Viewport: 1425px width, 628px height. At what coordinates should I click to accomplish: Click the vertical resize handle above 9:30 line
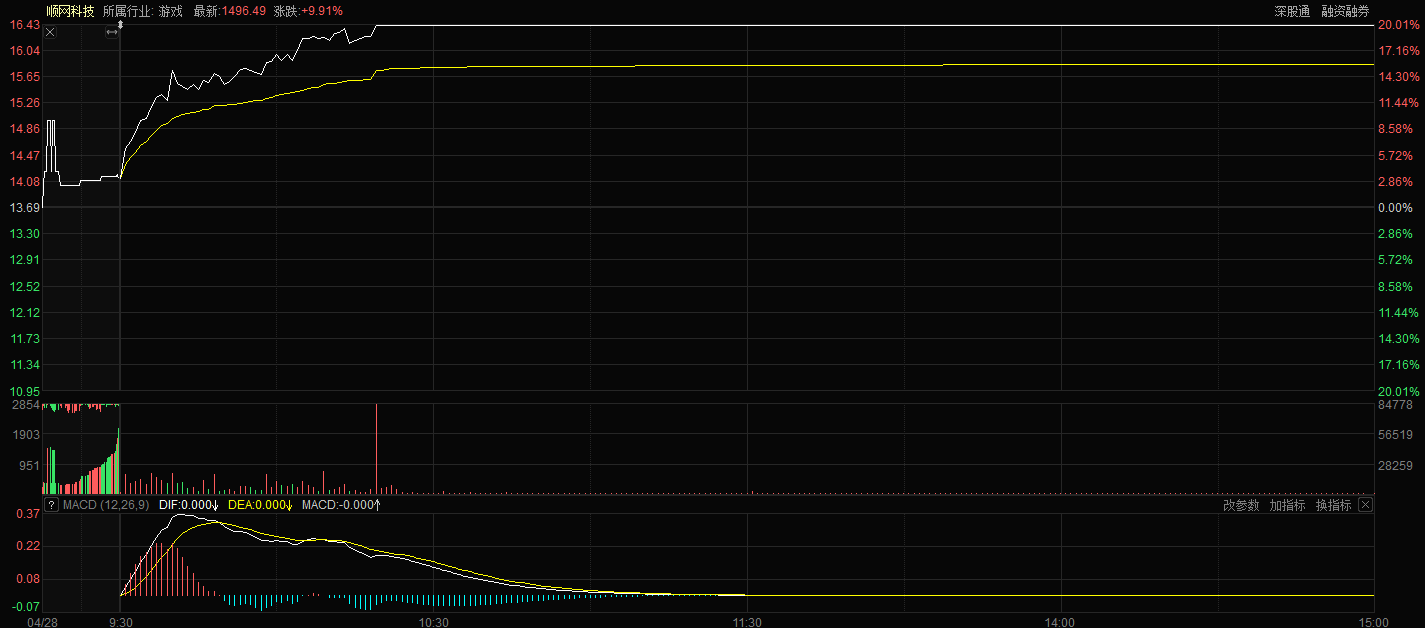click(x=120, y=23)
